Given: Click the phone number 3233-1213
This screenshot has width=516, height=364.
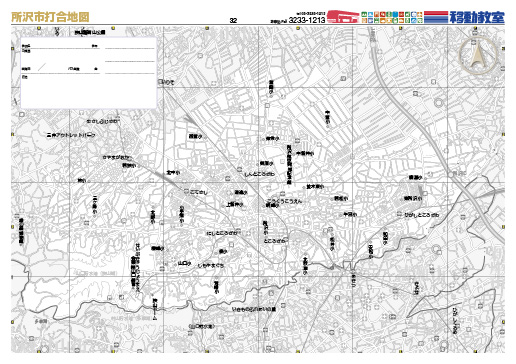Looking at the screenshot, I should tap(307, 20).
